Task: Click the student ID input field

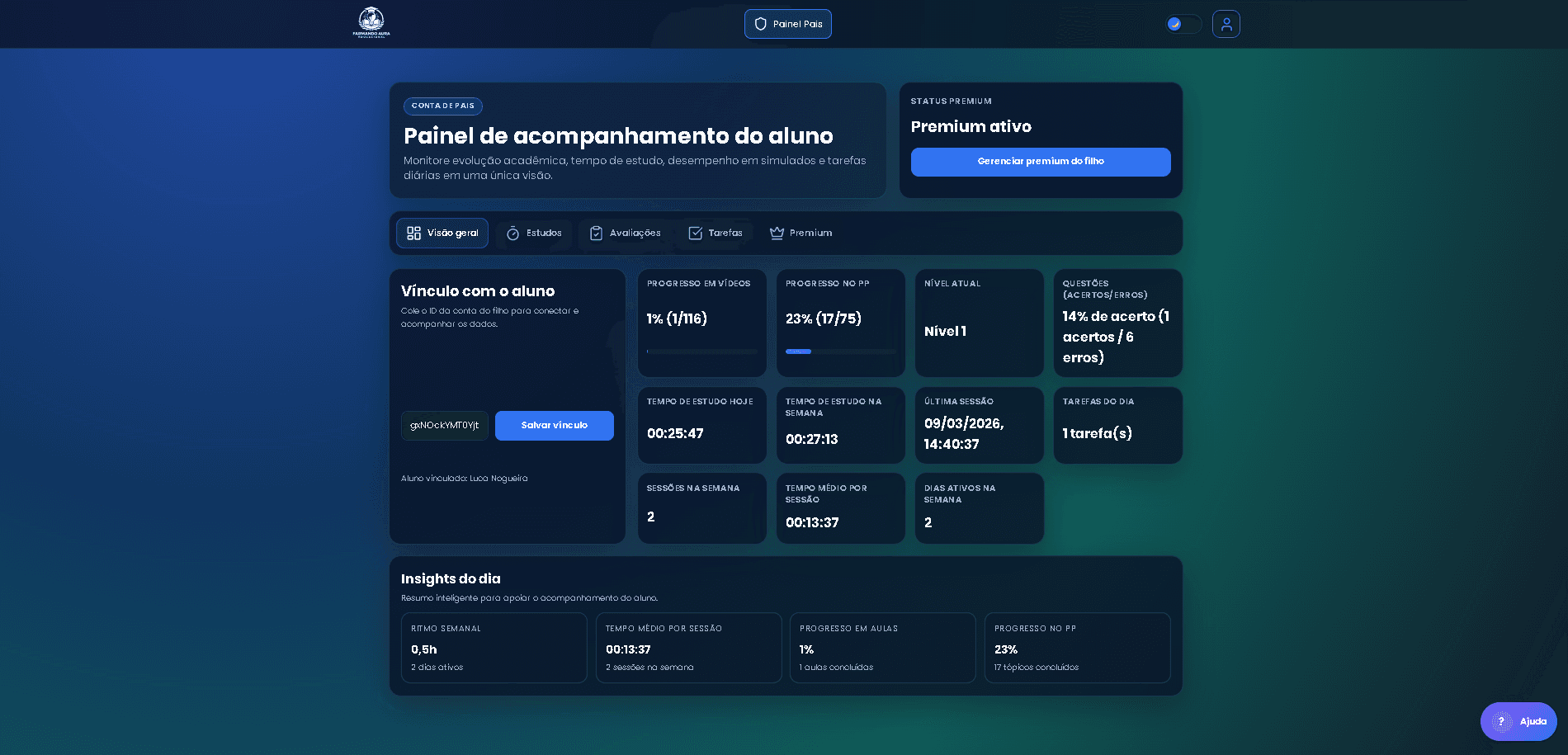Action: [x=444, y=425]
